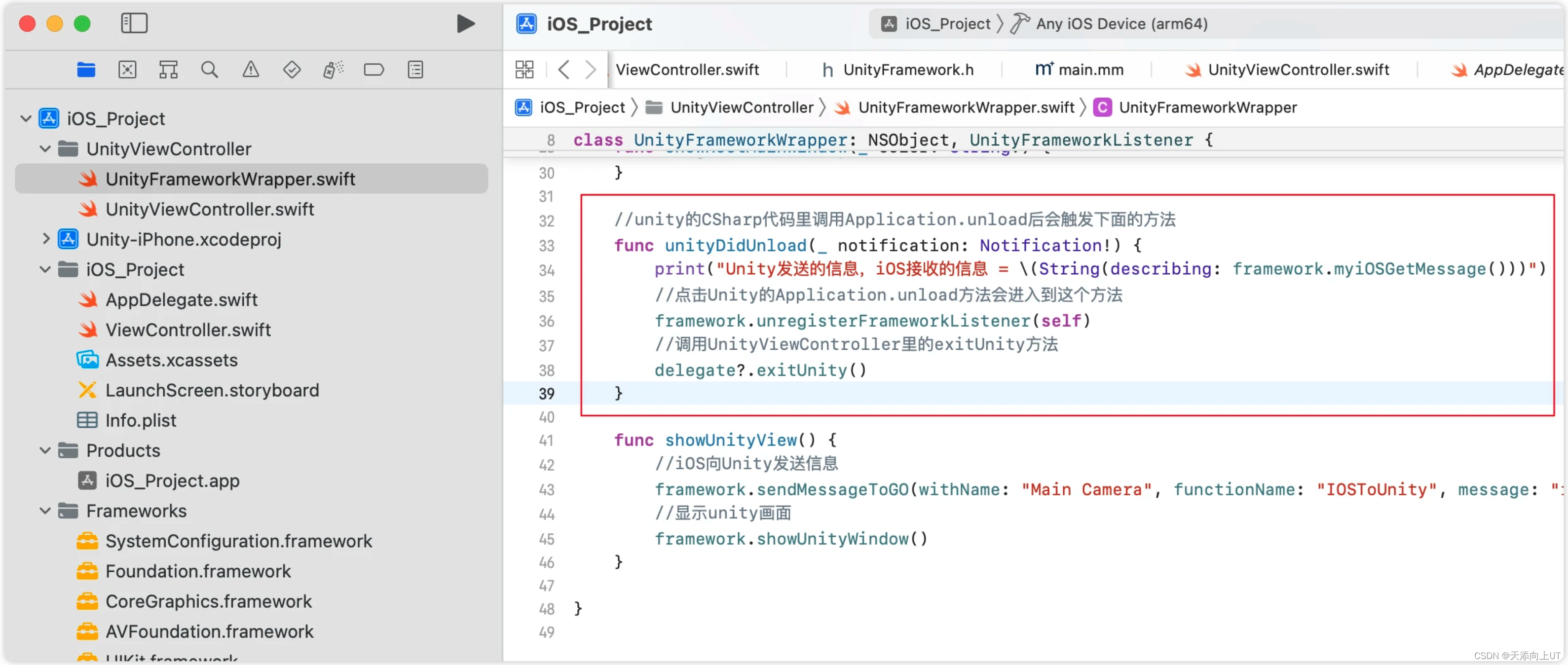Collapse the root iOS_Project tree node
Viewport: 1568px width, 665px height.
click(26, 118)
